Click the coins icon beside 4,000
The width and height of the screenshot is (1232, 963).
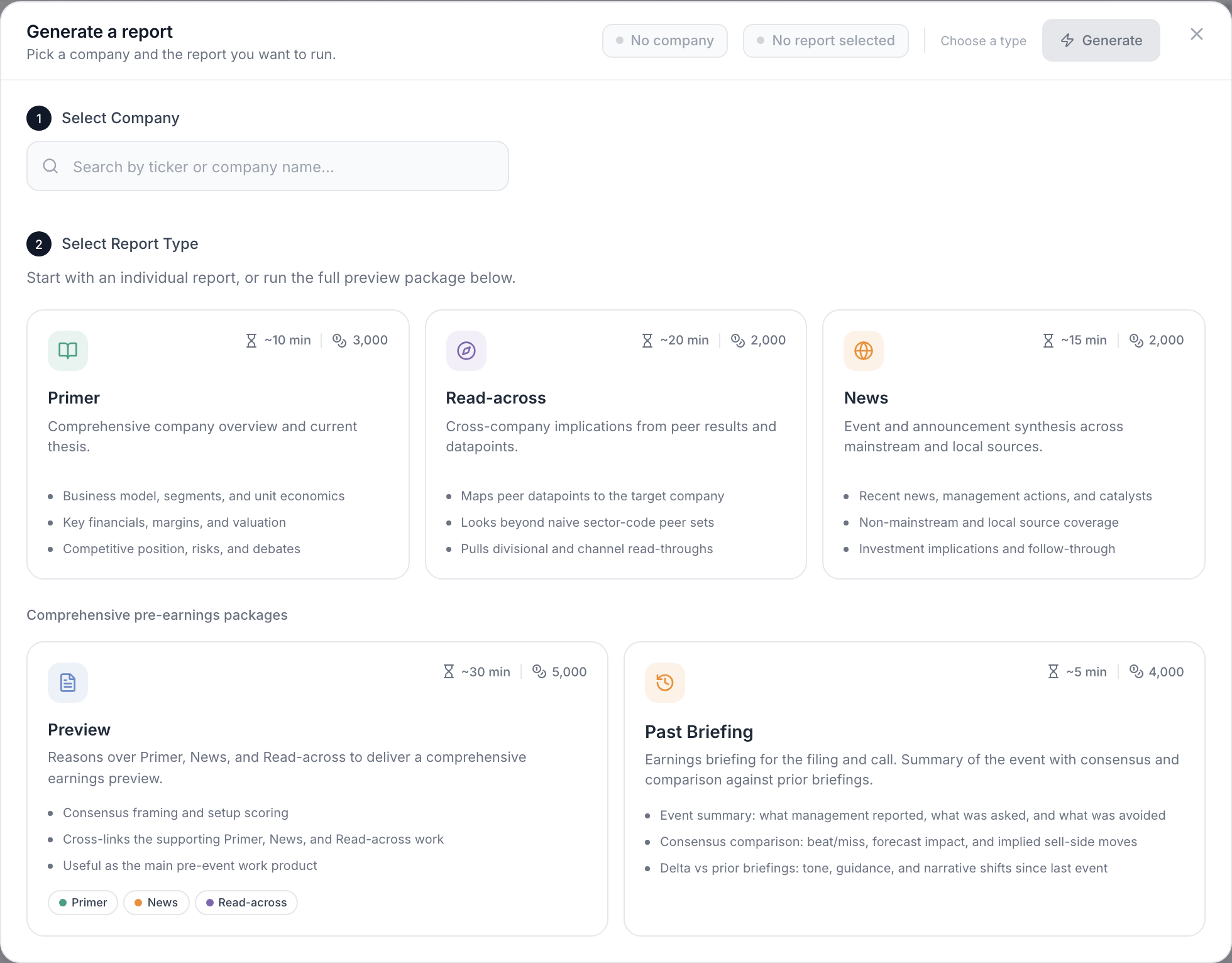point(1136,671)
